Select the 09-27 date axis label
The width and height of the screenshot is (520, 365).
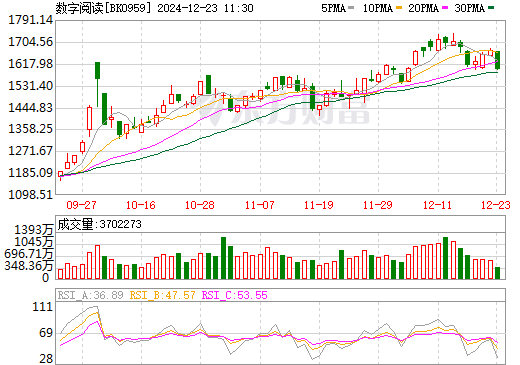[x=81, y=205]
